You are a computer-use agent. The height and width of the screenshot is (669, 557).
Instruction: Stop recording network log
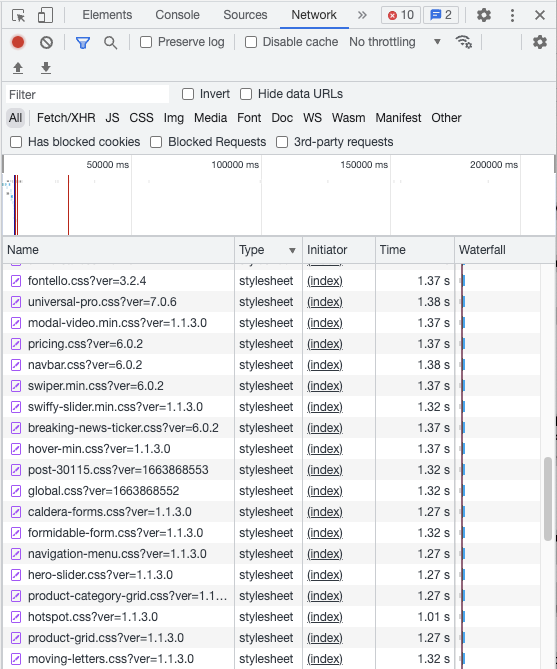18,42
